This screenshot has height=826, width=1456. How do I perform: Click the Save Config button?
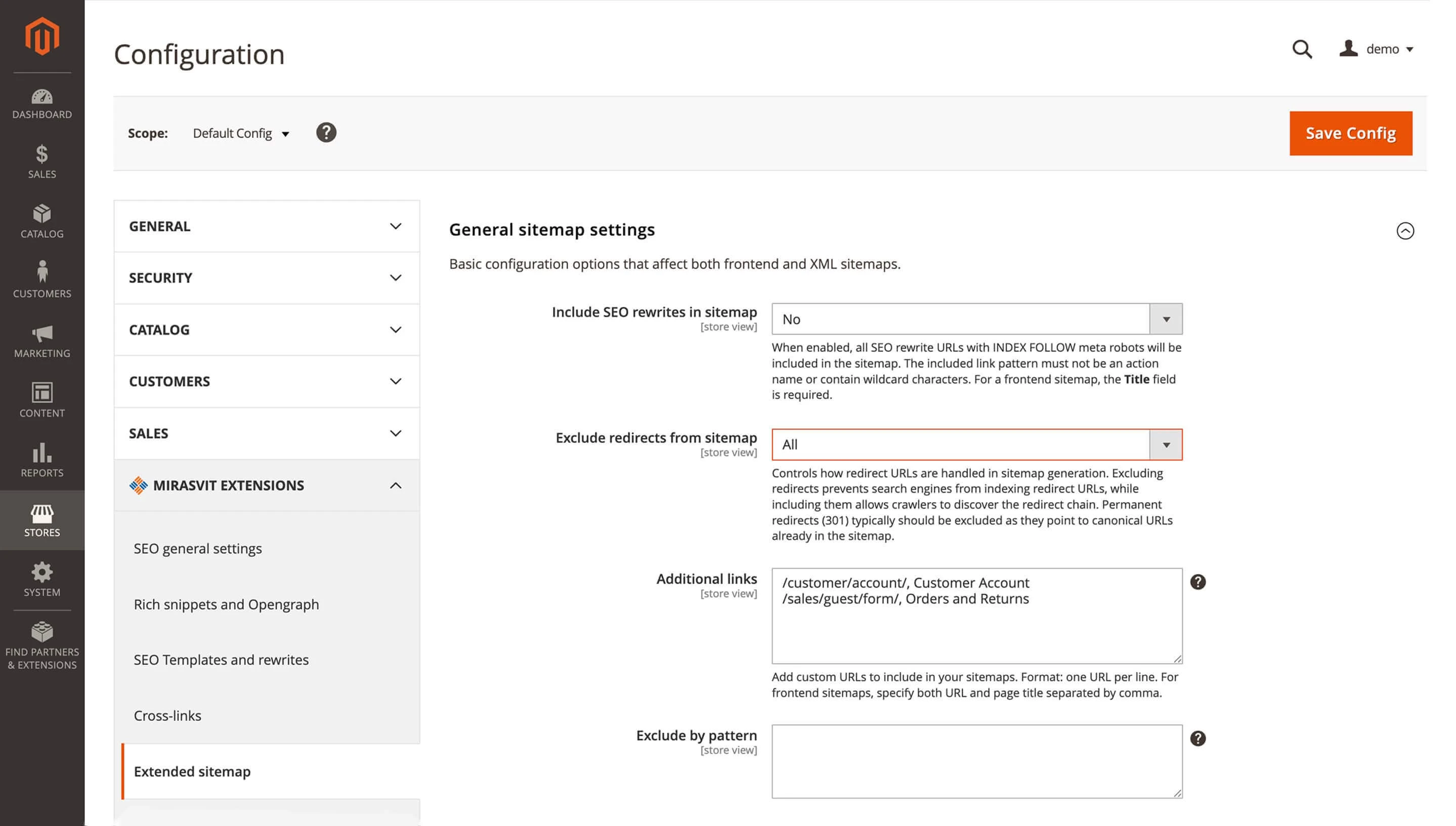1351,133
